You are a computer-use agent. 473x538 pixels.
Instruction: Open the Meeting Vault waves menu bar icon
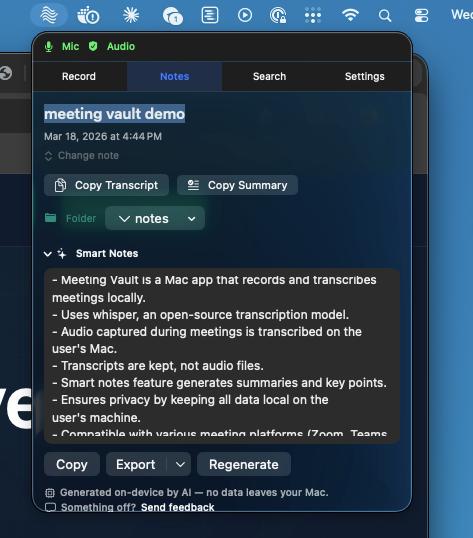(49, 15)
